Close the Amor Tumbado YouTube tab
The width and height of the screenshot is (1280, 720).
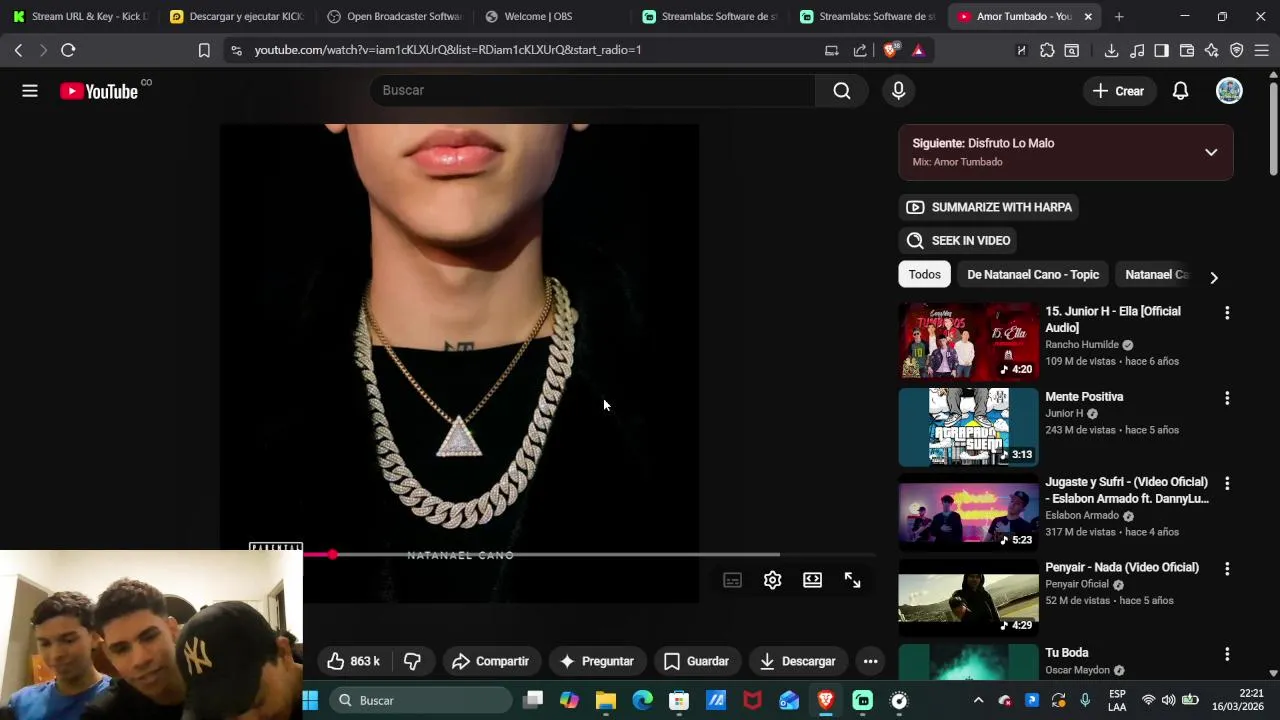[1088, 16]
